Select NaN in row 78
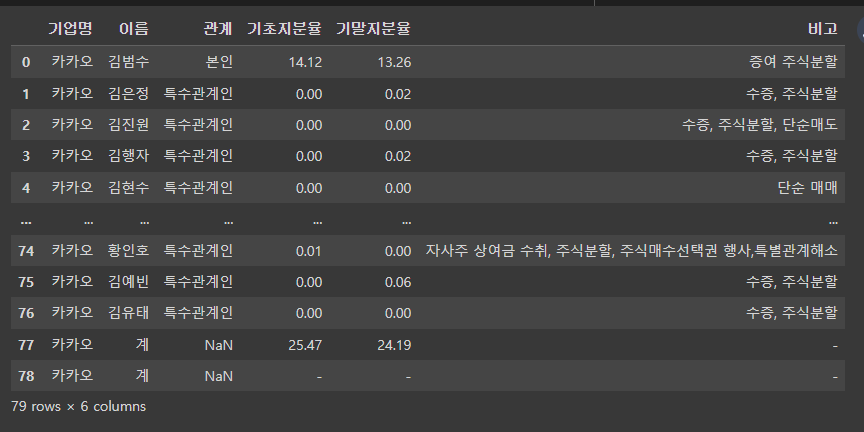 [x=219, y=376]
